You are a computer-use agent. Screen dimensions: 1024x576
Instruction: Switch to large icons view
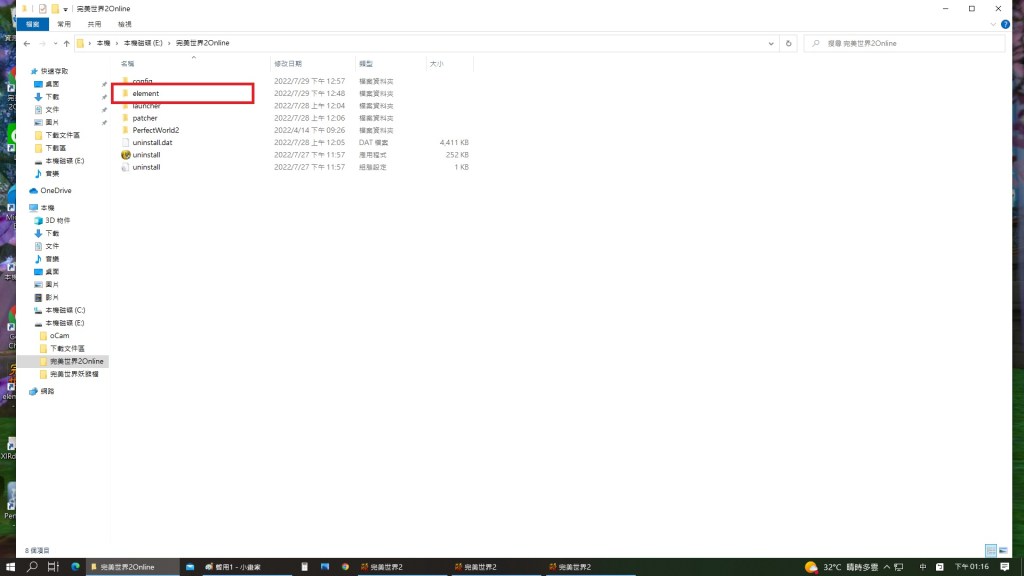(x=1002, y=550)
